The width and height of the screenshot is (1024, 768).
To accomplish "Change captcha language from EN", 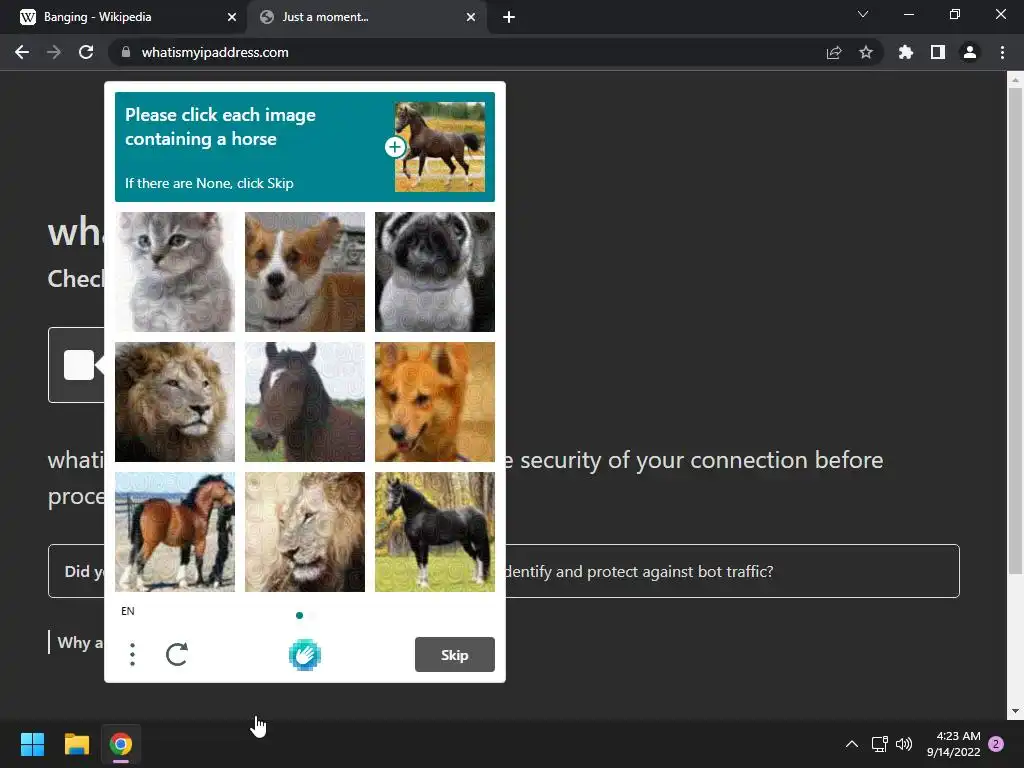I will (x=127, y=611).
